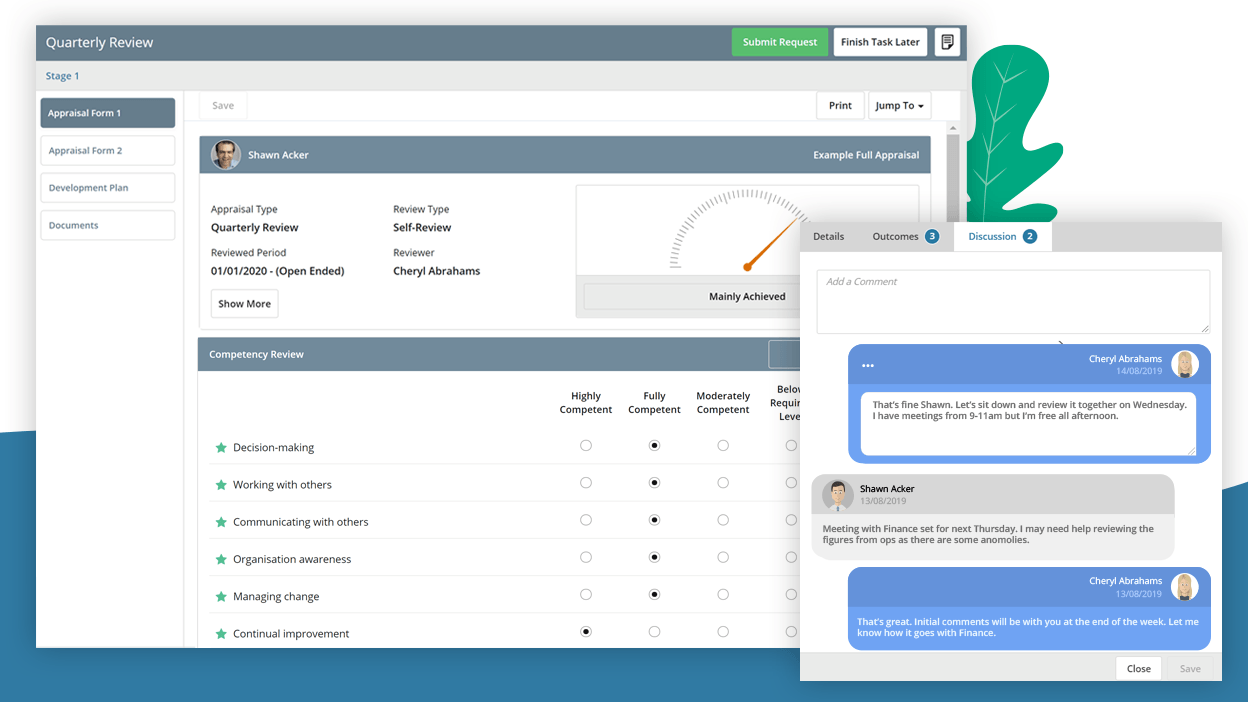Image resolution: width=1248 pixels, height=702 pixels.
Task: Click the star icon beside Continual improvement
Action: (222, 634)
